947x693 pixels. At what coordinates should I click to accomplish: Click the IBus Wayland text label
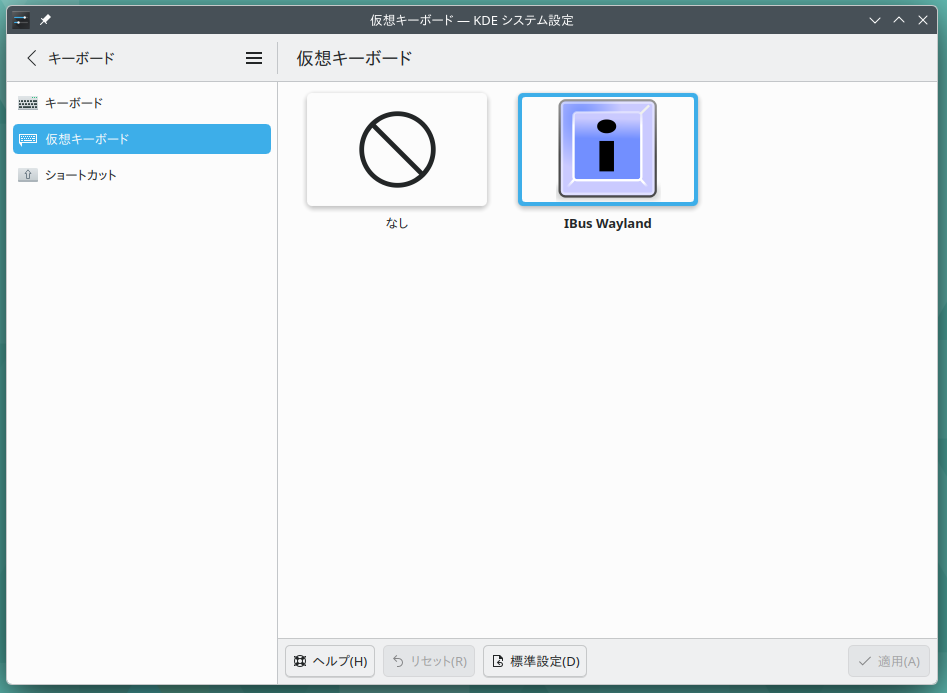click(x=607, y=224)
